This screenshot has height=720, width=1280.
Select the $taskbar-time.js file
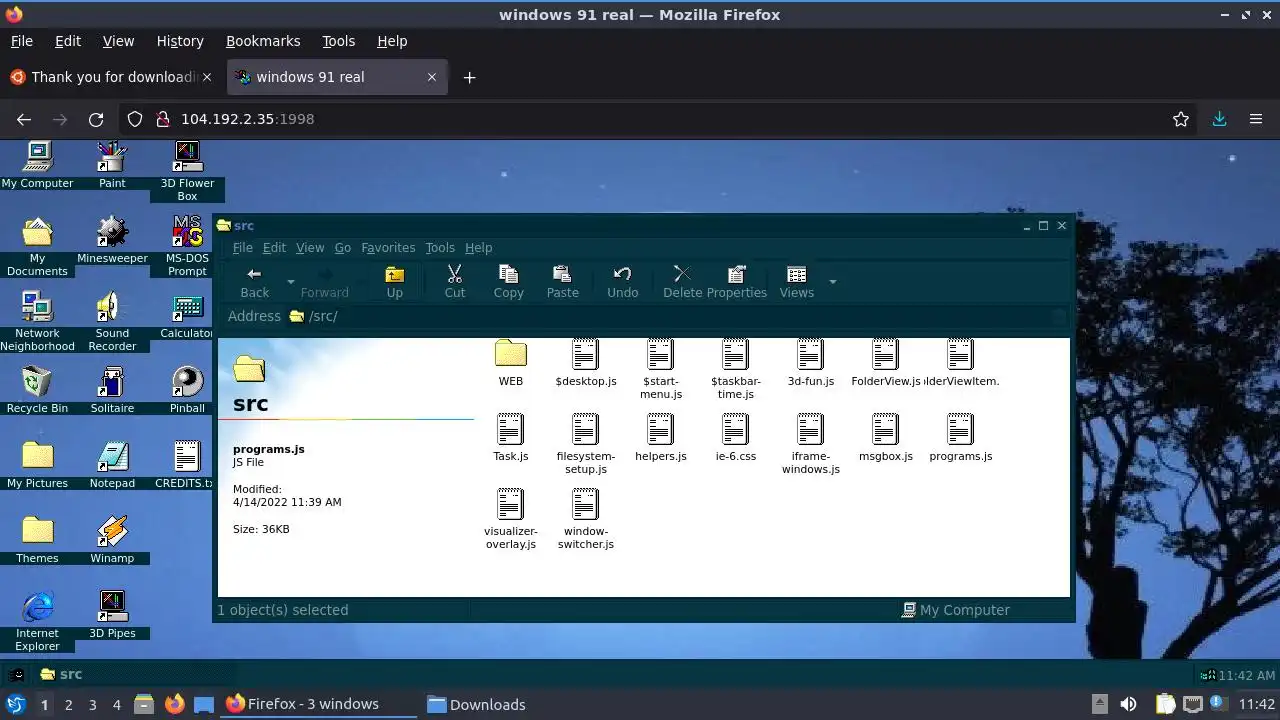coord(736,369)
